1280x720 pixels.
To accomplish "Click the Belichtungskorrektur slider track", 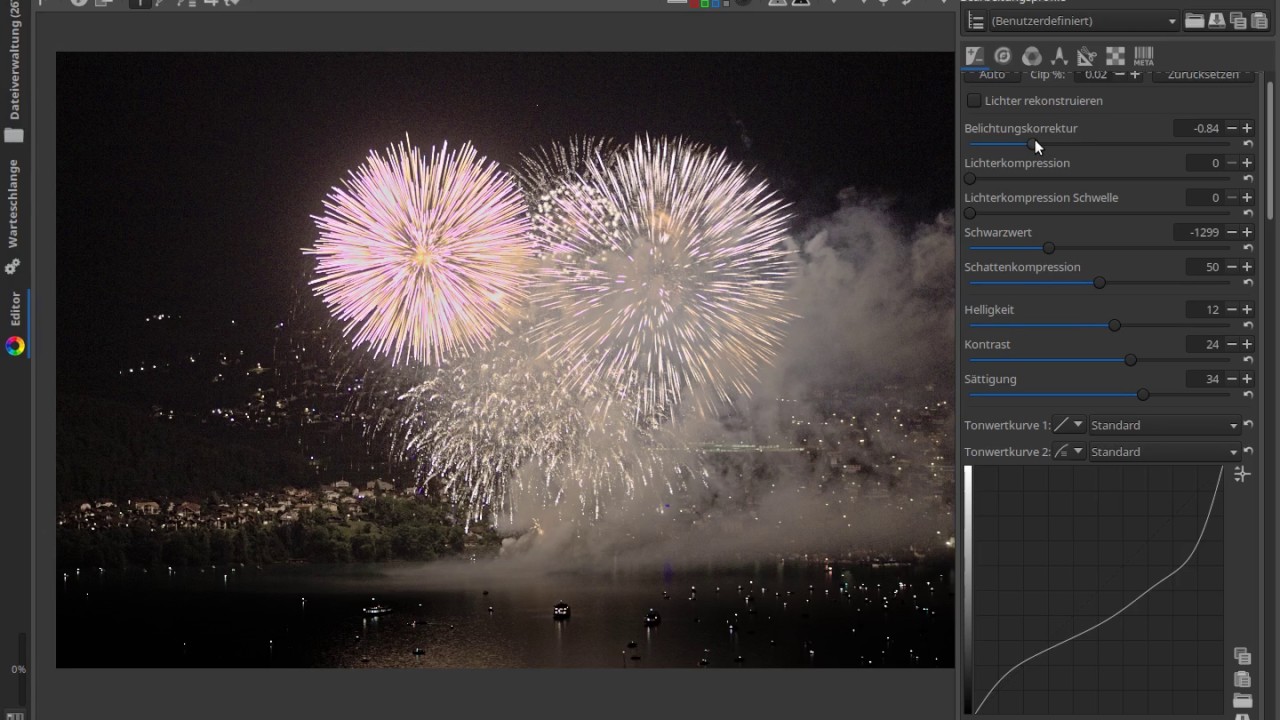I will click(1100, 144).
